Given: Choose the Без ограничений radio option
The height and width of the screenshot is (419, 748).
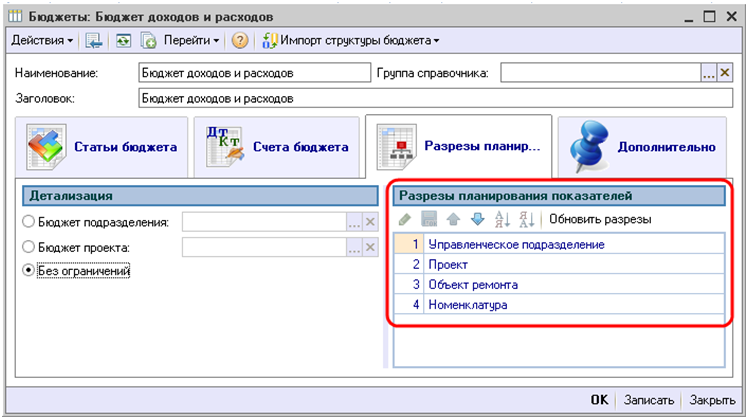Looking at the screenshot, I should pos(28,271).
